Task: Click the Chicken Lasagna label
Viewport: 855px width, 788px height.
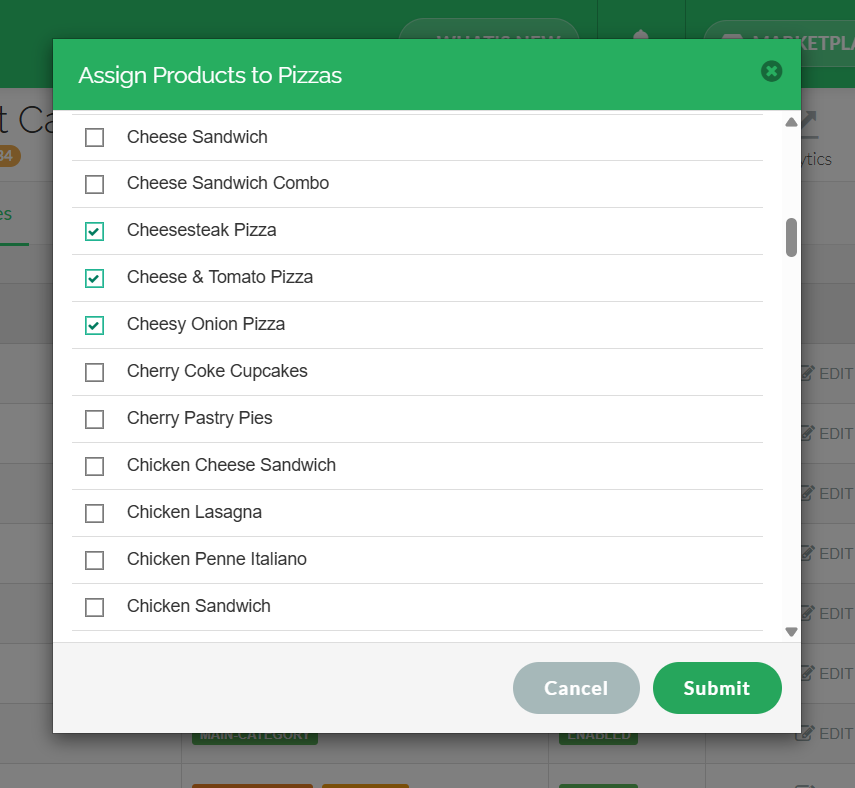Action: 194,512
